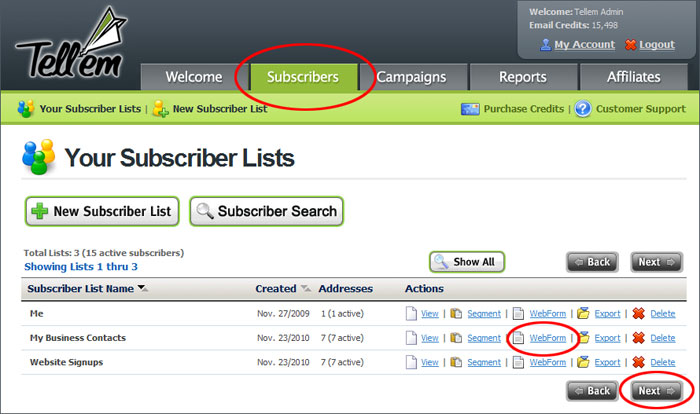Open WebForm link for Website Signups

pyautogui.click(x=548, y=363)
